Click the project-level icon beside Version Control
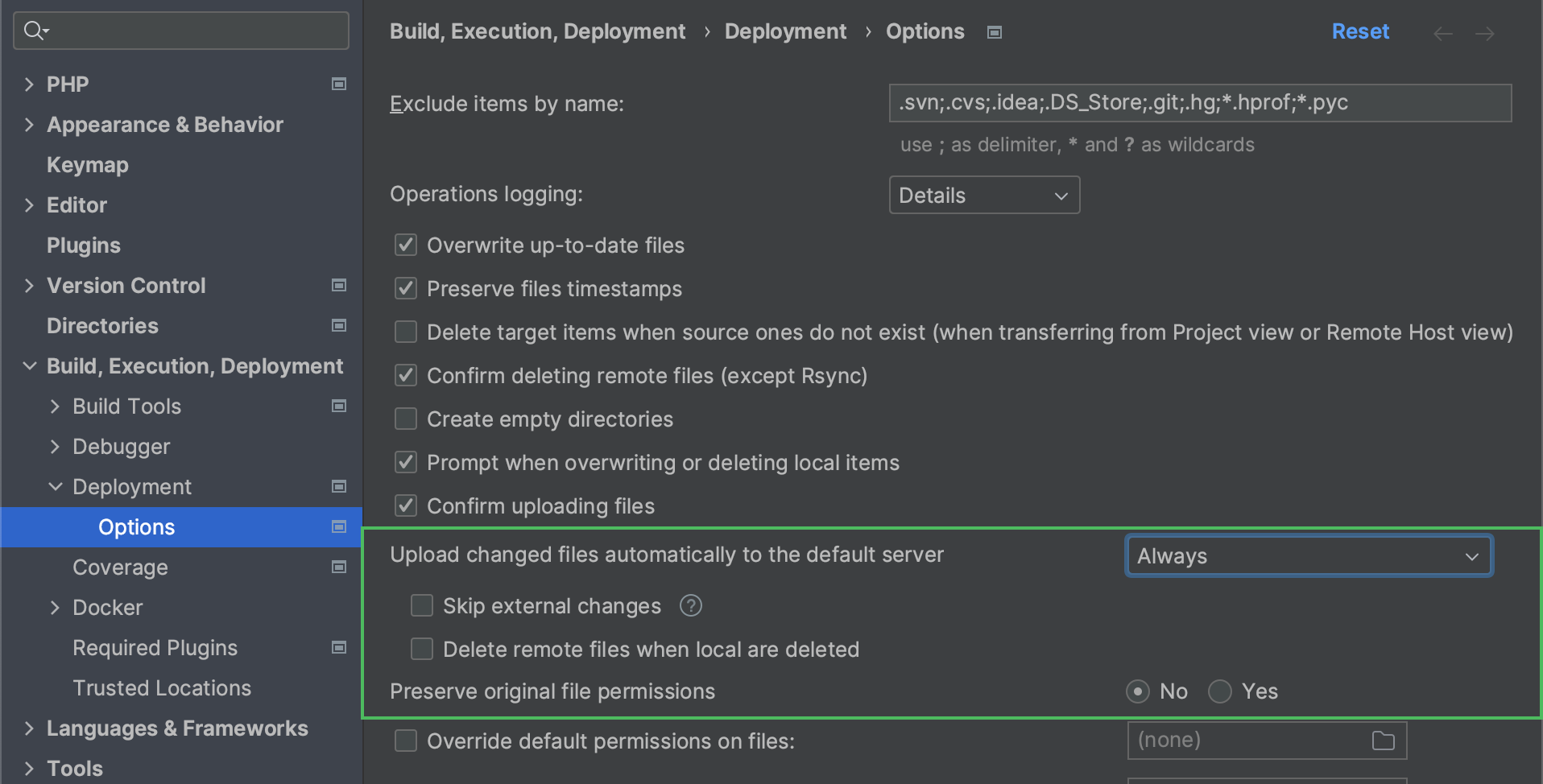This screenshot has width=1543, height=784. [x=339, y=285]
